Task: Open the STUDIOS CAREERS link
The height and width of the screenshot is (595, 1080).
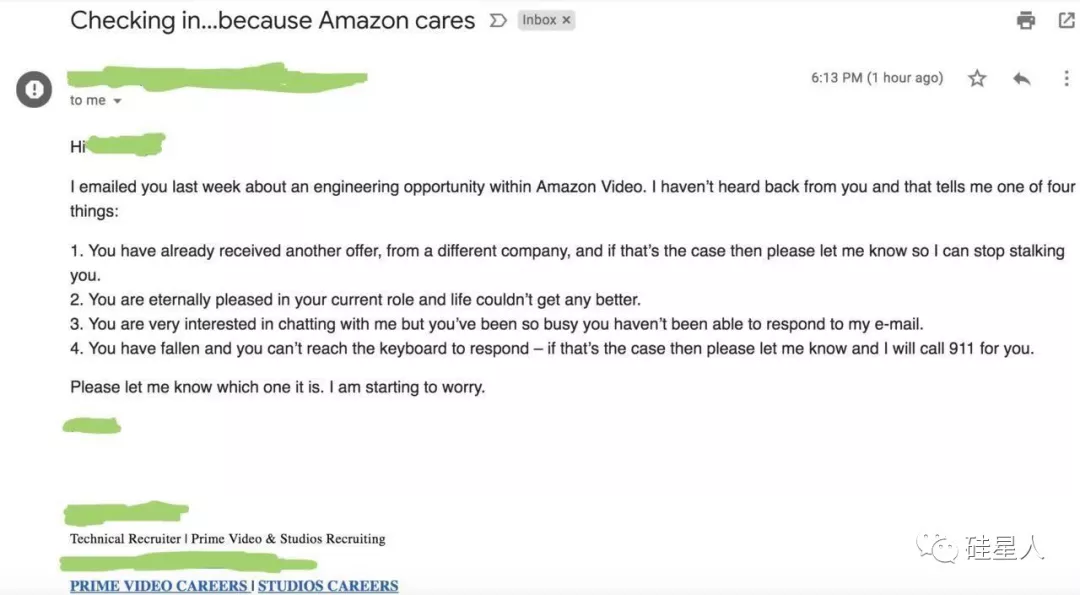Action: click(x=328, y=586)
